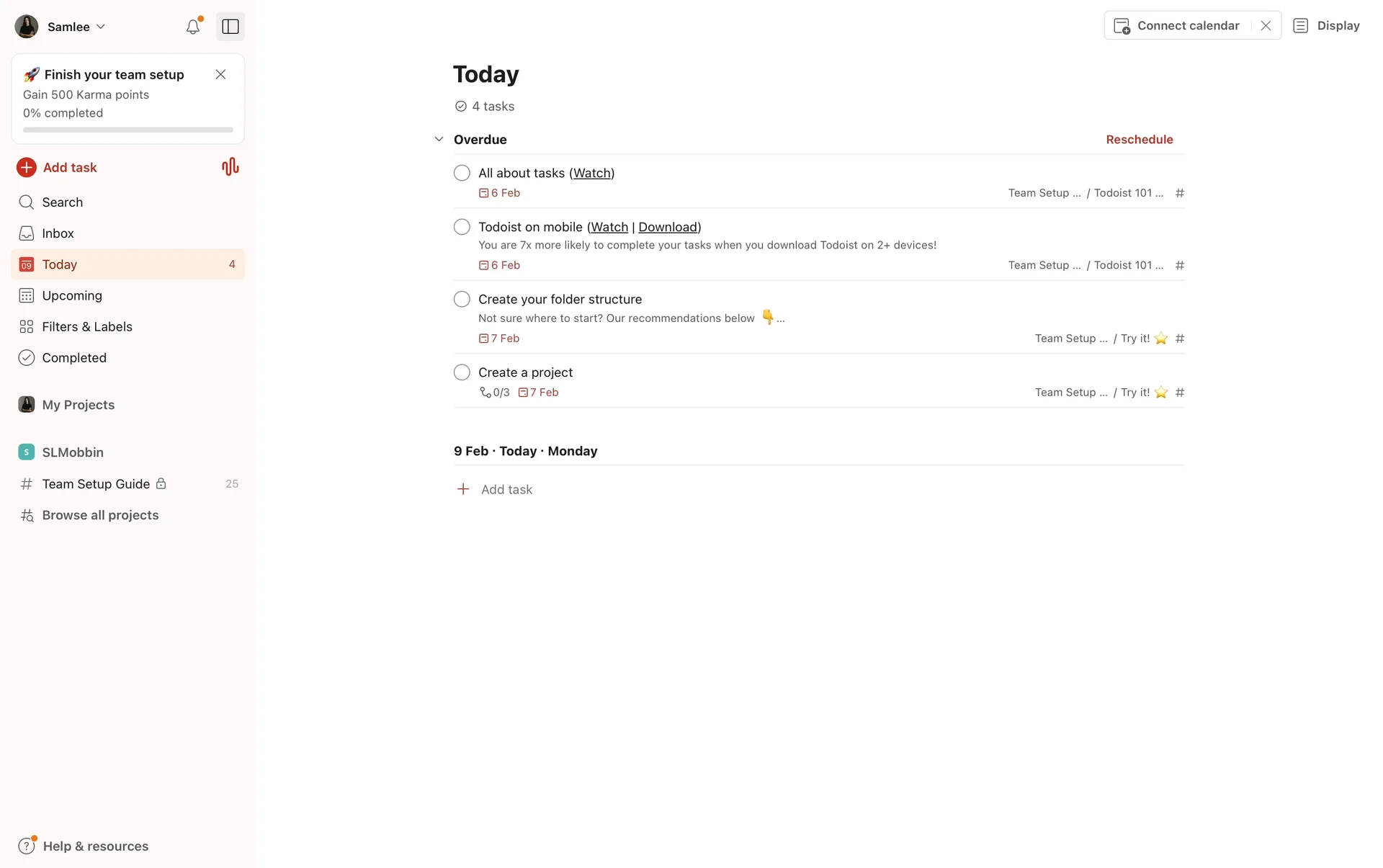
Task: Open the Download link for Todoist mobile
Action: pyautogui.click(x=668, y=227)
